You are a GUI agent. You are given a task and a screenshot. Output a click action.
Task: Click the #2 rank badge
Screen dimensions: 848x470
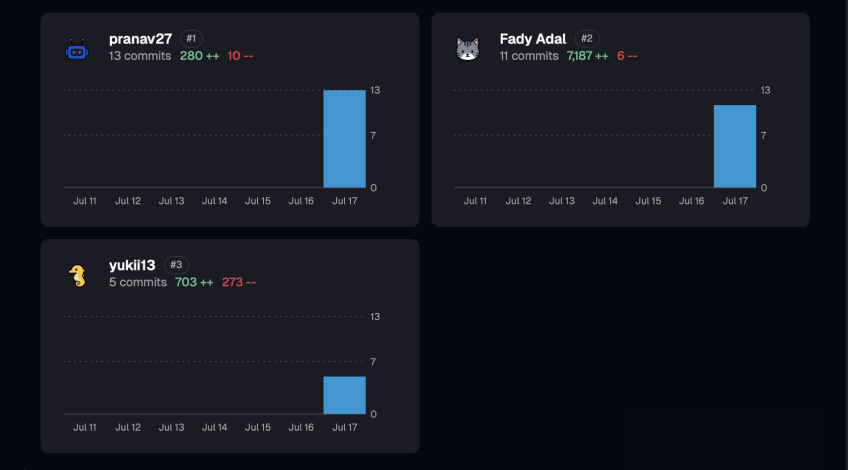click(587, 38)
